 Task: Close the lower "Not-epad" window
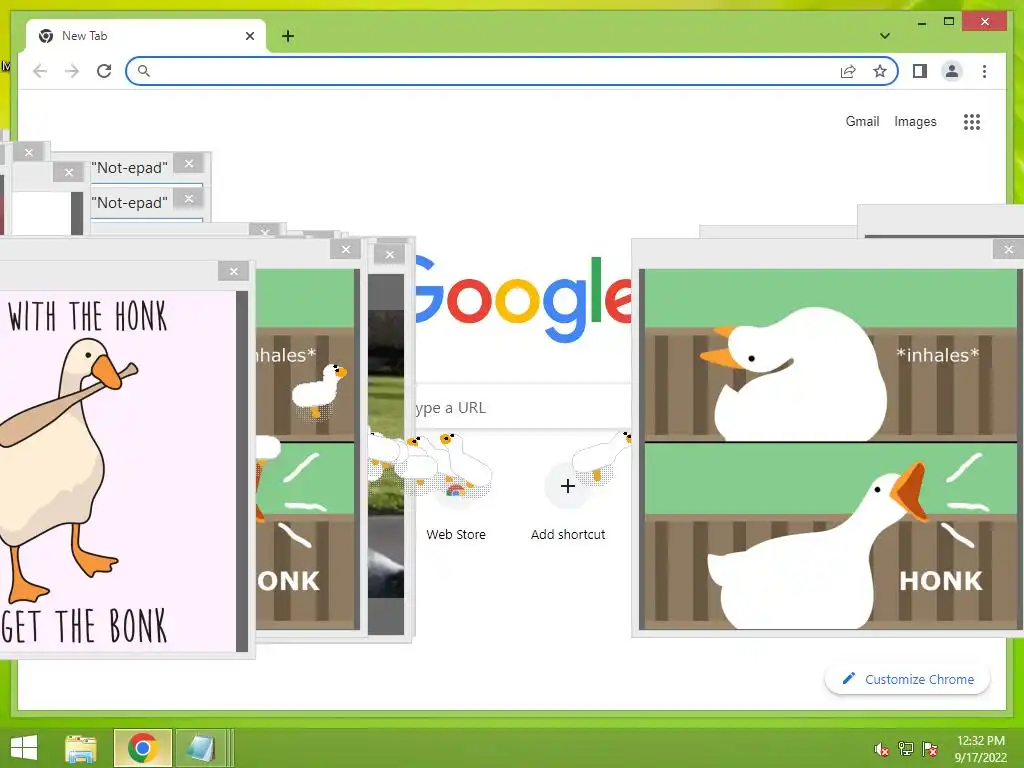click(189, 199)
